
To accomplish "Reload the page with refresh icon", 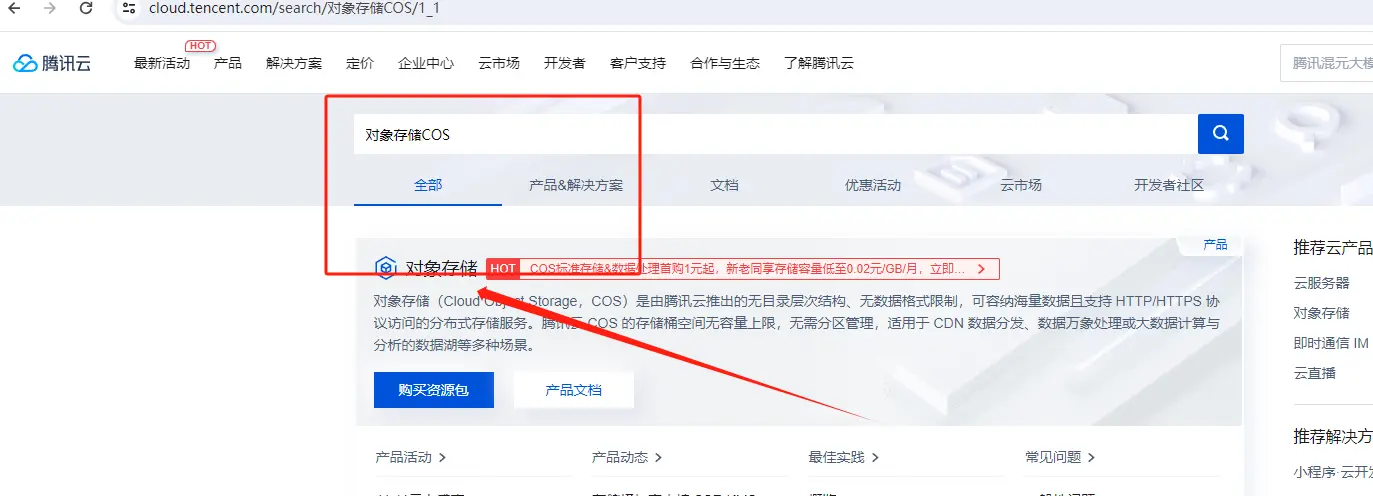I will 86,8.
